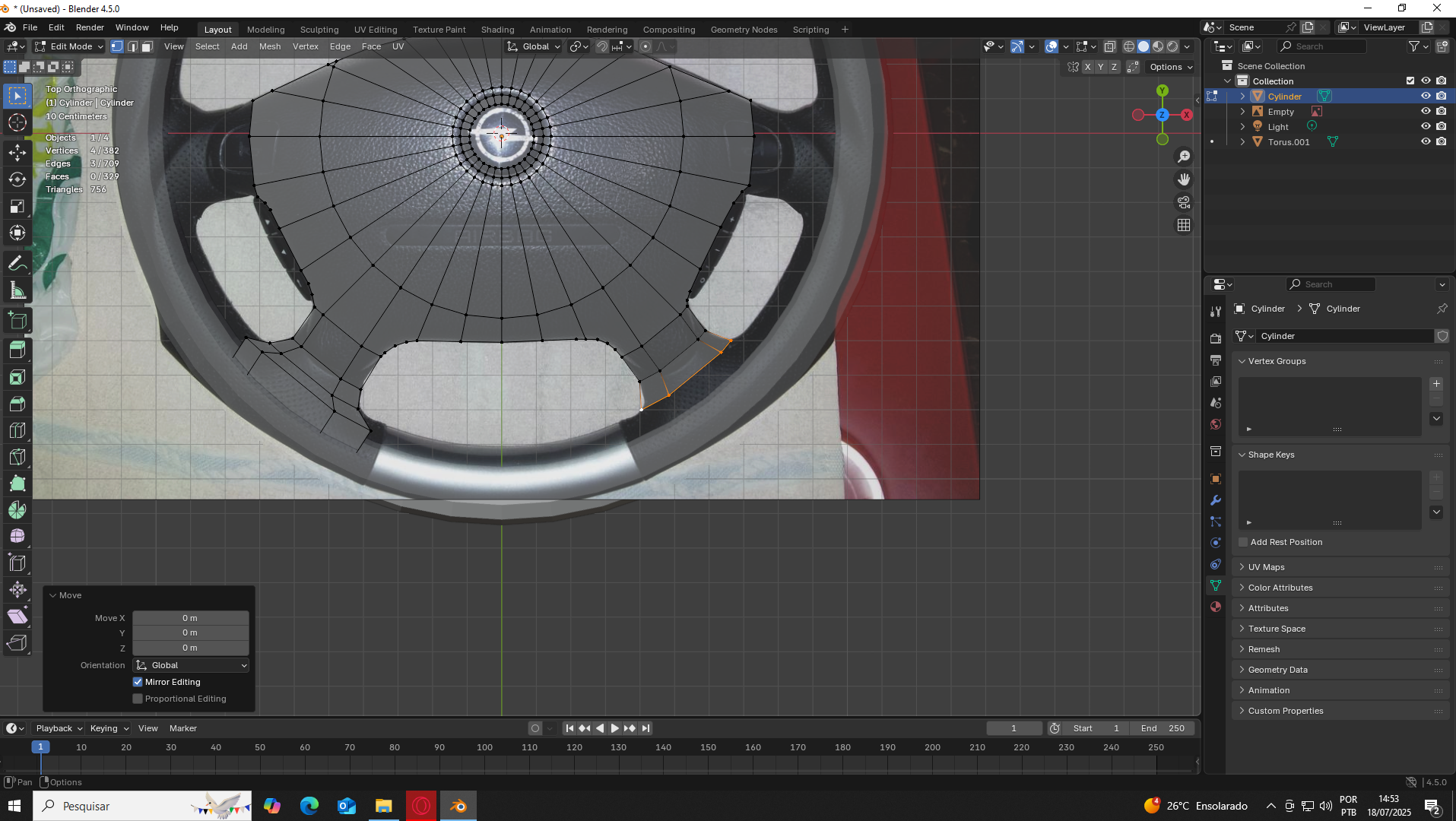Screen dimensions: 1456x821
Task: Click frame 100 on the timeline
Action: (484, 748)
